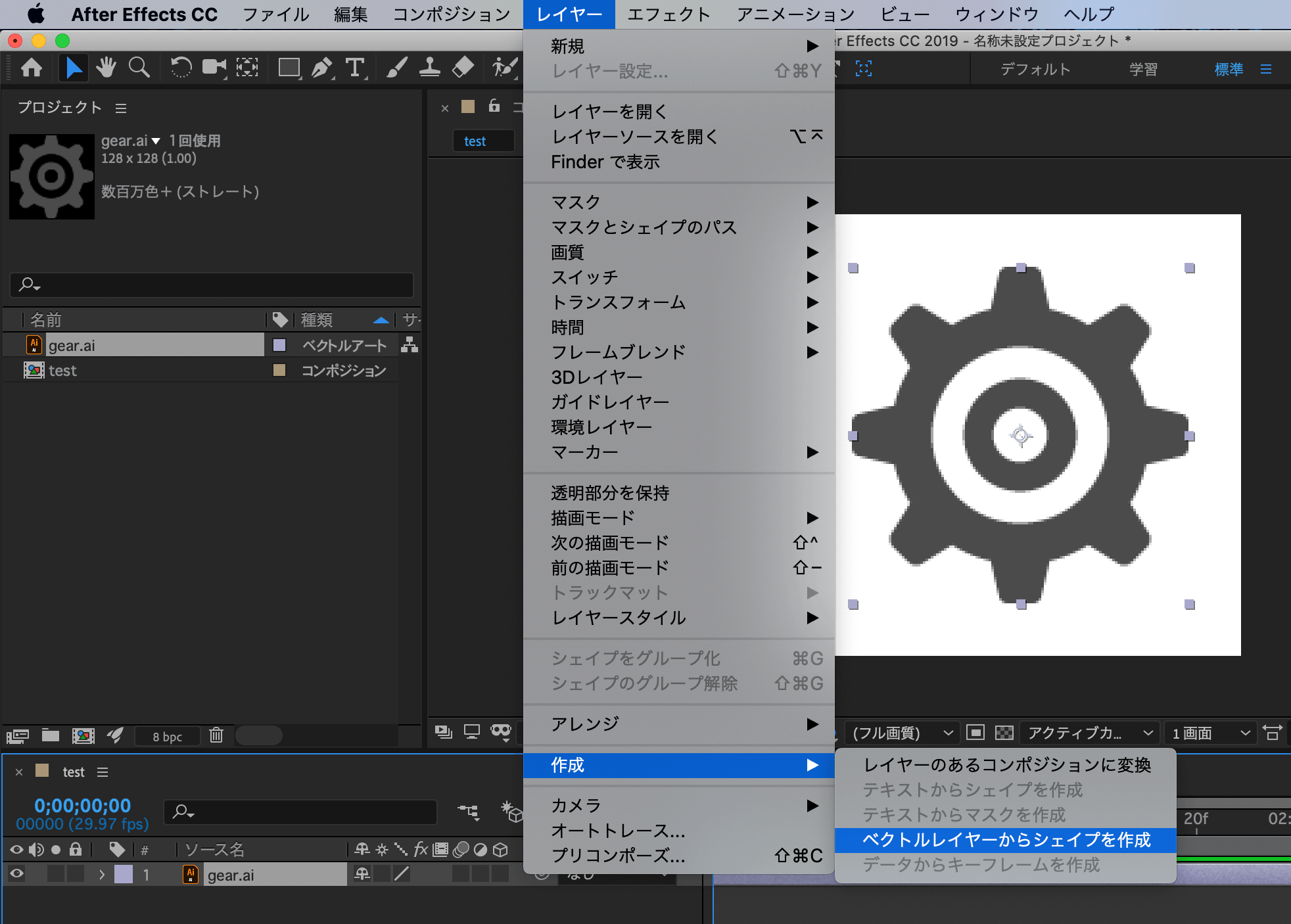Click label color swatch of gear.ai layer

point(124,874)
